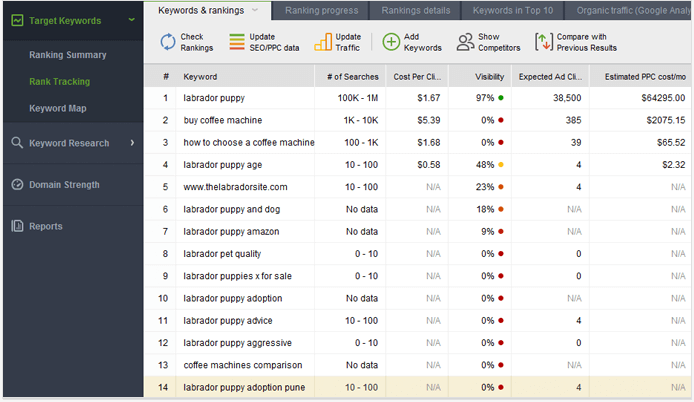Viewport: 694px width, 402px height.
Task: Sort by the Keyword column header
Action: coord(245,77)
